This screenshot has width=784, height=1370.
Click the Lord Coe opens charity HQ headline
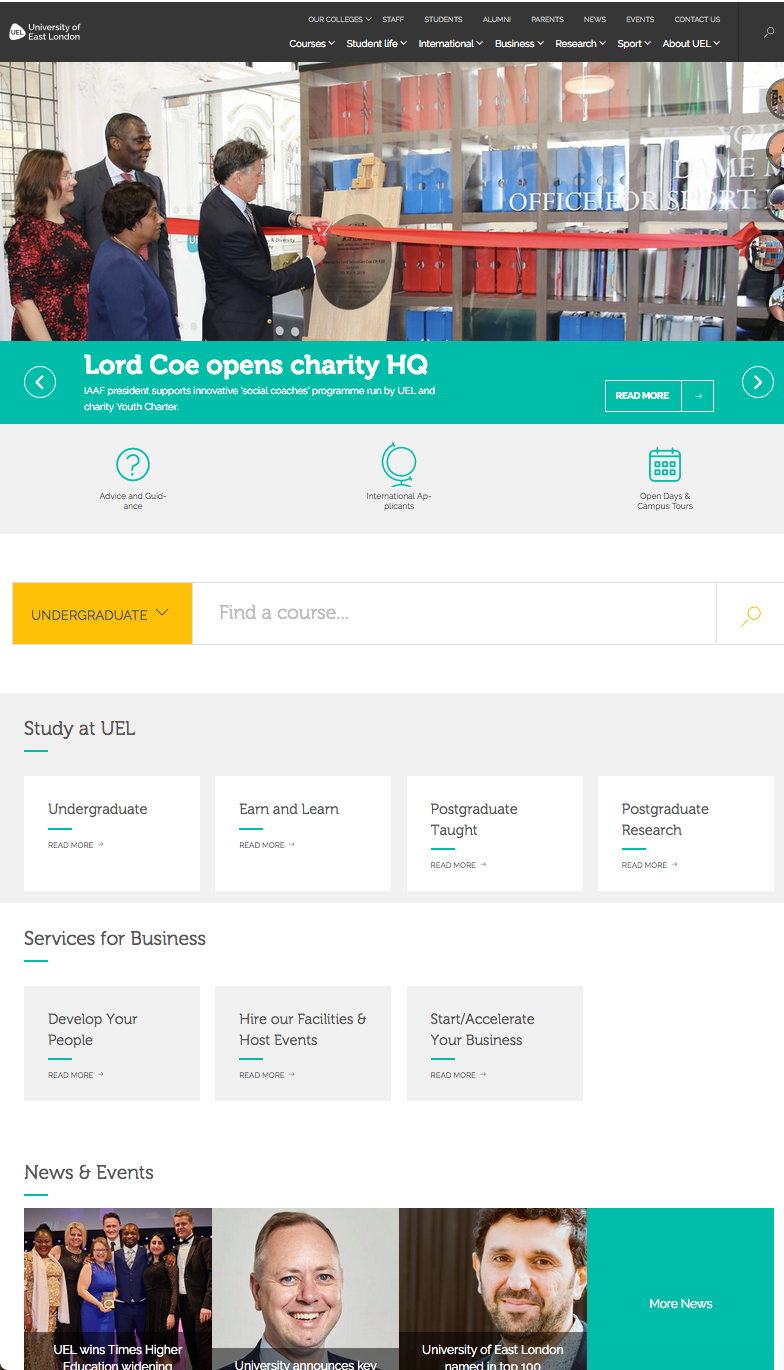coord(256,364)
